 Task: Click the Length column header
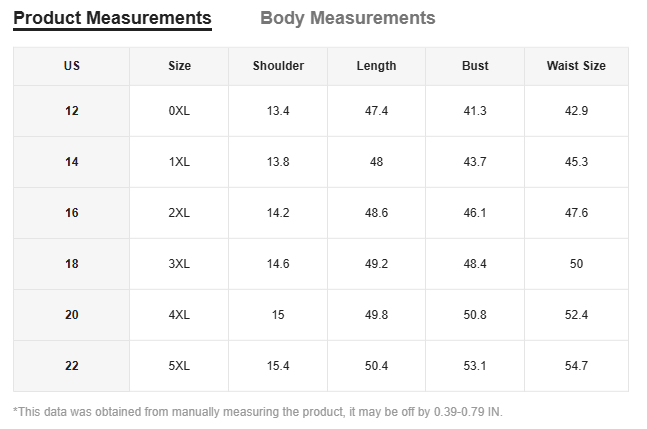tap(376, 66)
